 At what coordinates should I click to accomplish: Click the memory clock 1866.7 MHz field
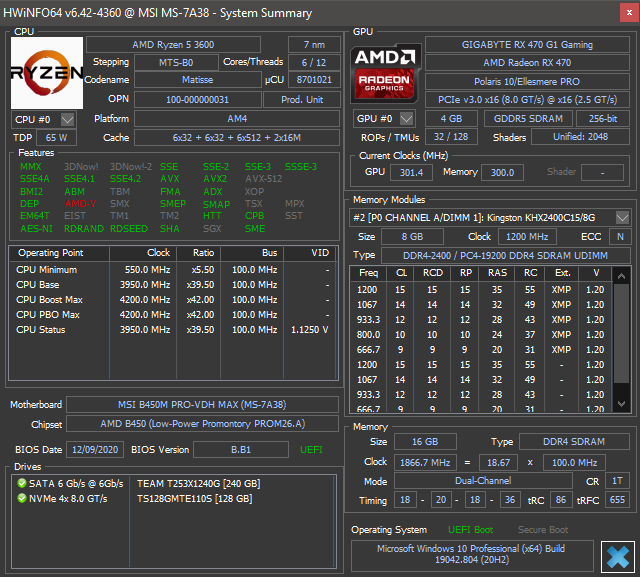pos(425,462)
